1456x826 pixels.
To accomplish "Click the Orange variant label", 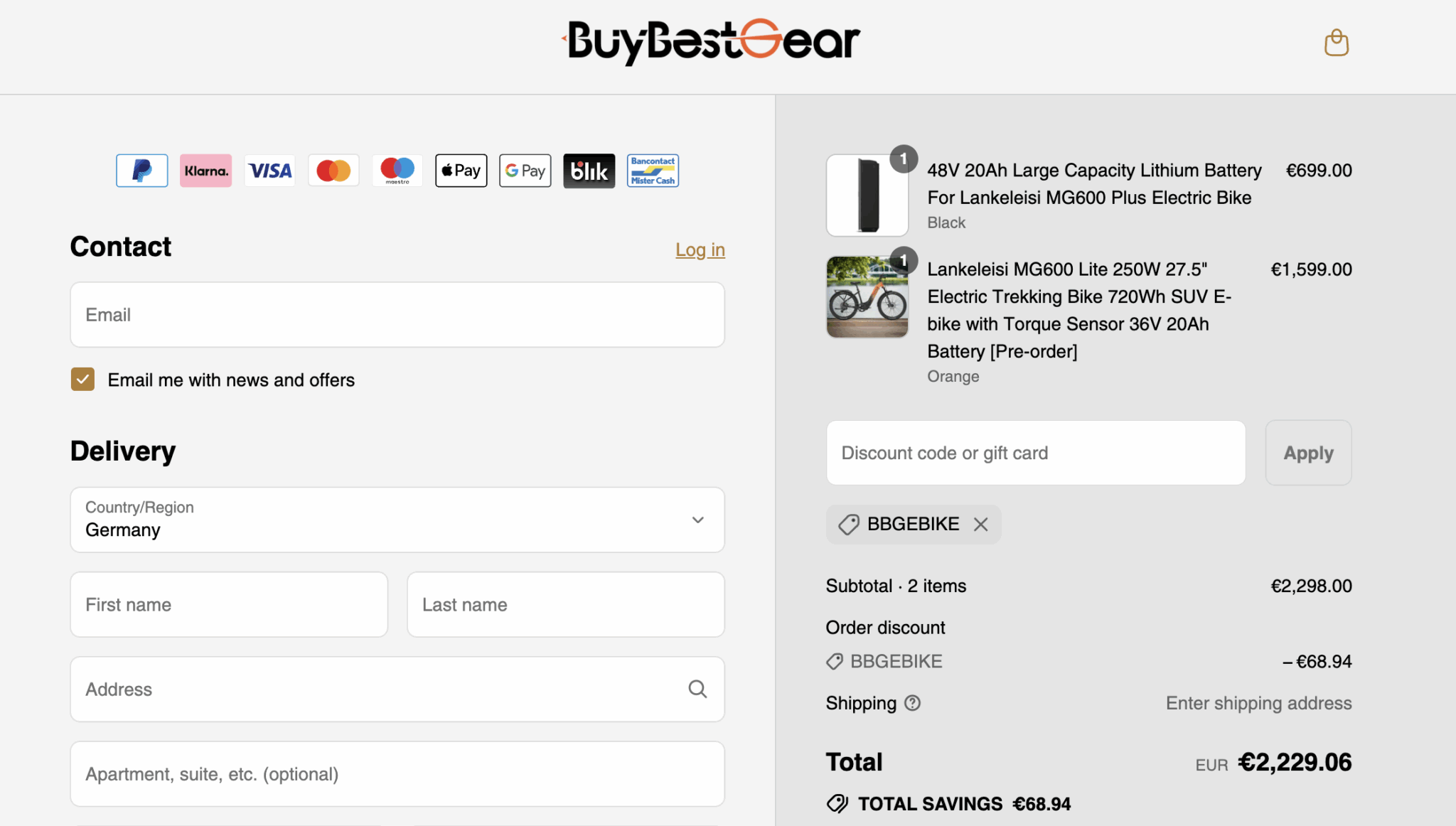I will click(x=953, y=376).
